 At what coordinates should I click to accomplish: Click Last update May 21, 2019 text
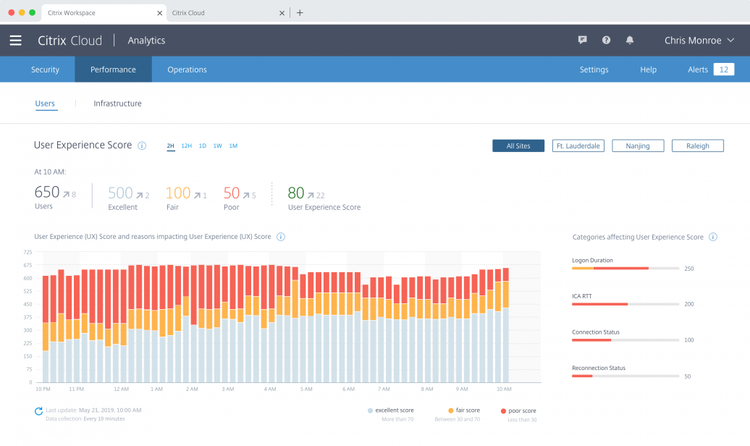pyautogui.click(x=93, y=410)
